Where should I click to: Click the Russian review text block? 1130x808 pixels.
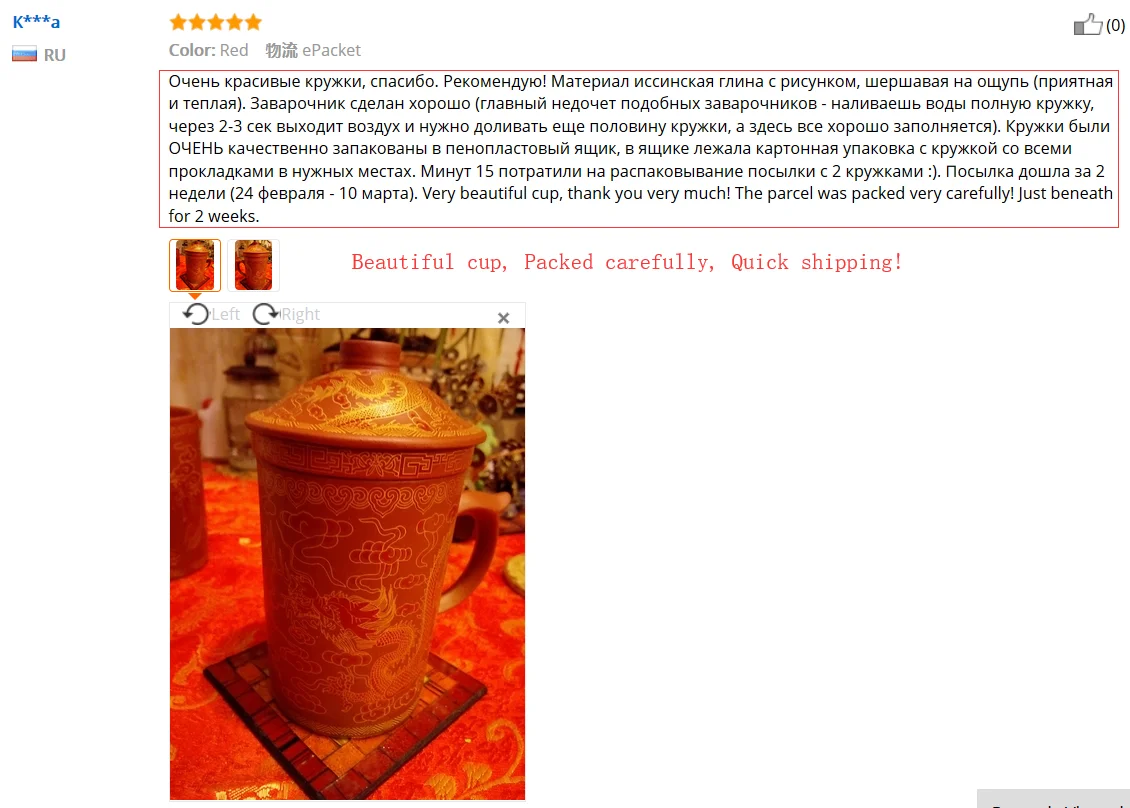pos(639,148)
